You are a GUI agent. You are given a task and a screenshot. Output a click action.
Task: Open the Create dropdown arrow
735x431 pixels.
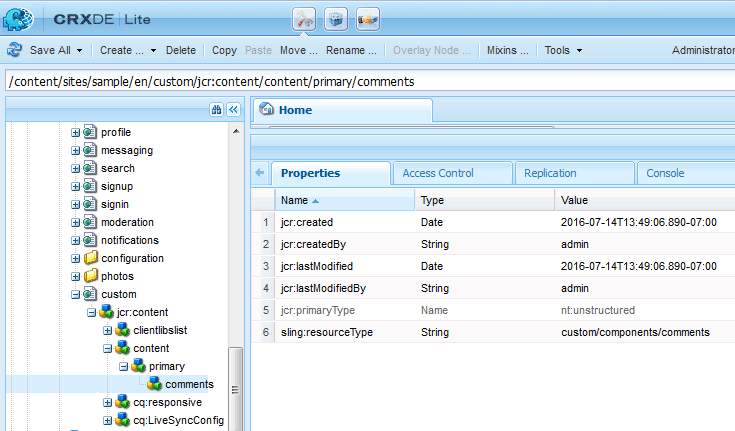153,50
